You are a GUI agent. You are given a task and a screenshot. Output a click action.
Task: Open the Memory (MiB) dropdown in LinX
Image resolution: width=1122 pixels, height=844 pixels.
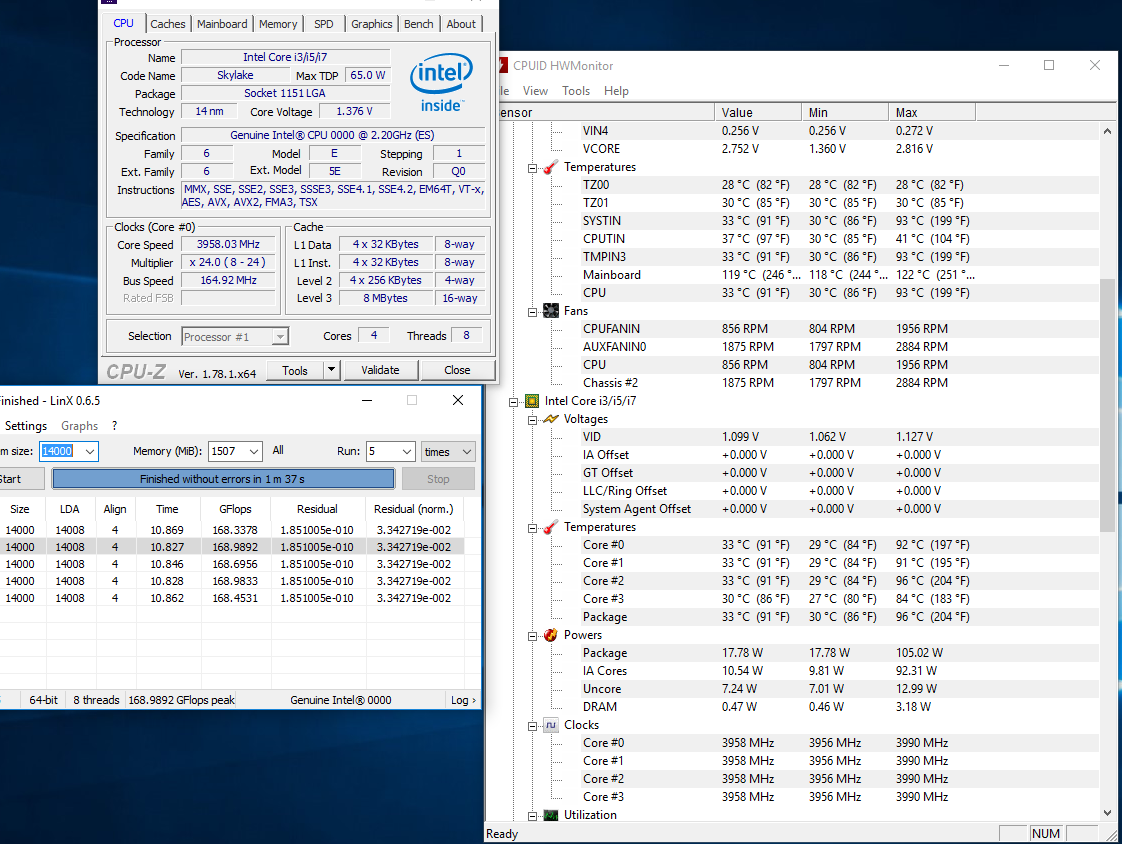(x=254, y=451)
